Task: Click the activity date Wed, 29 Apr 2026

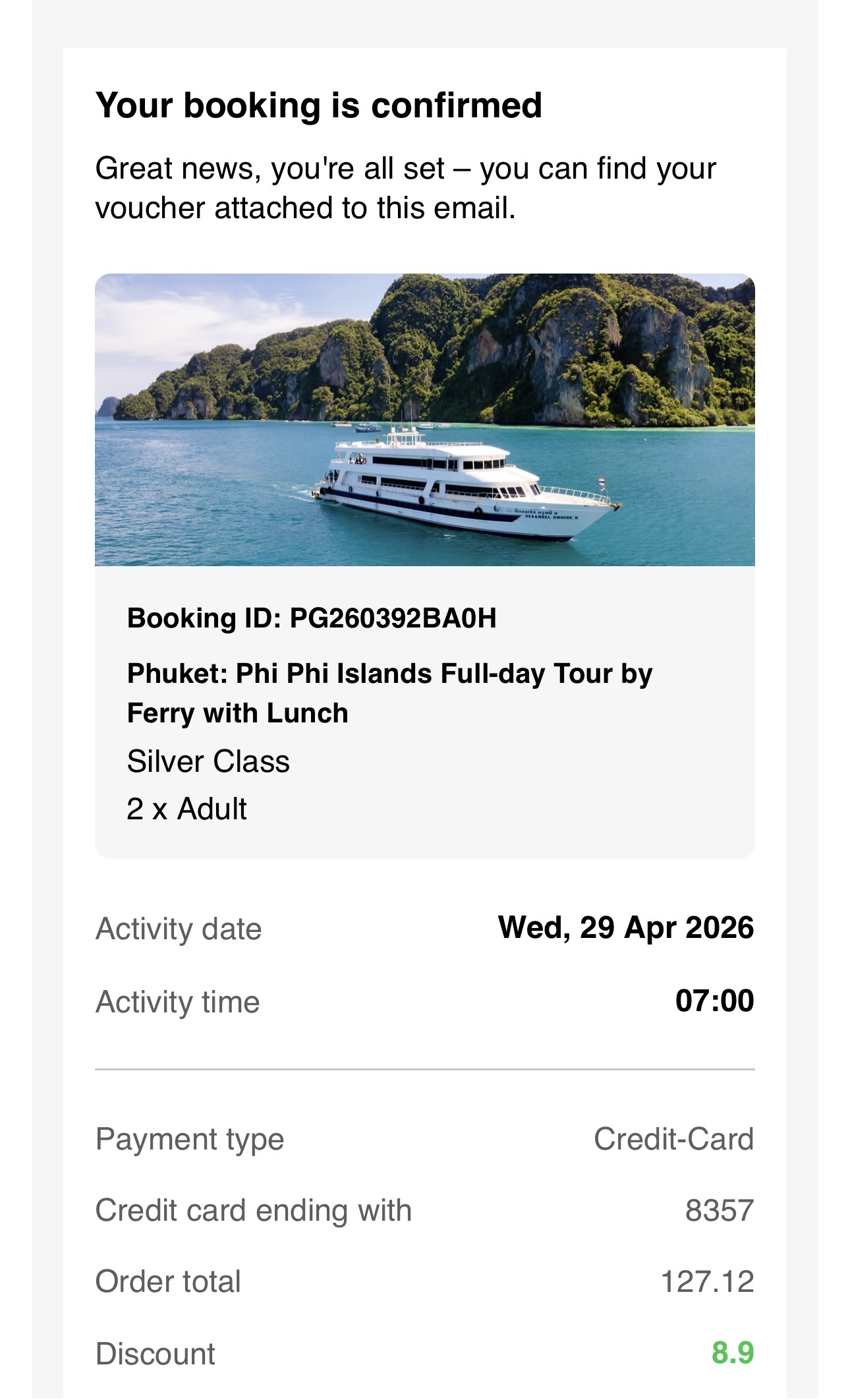Action: click(625, 927)
